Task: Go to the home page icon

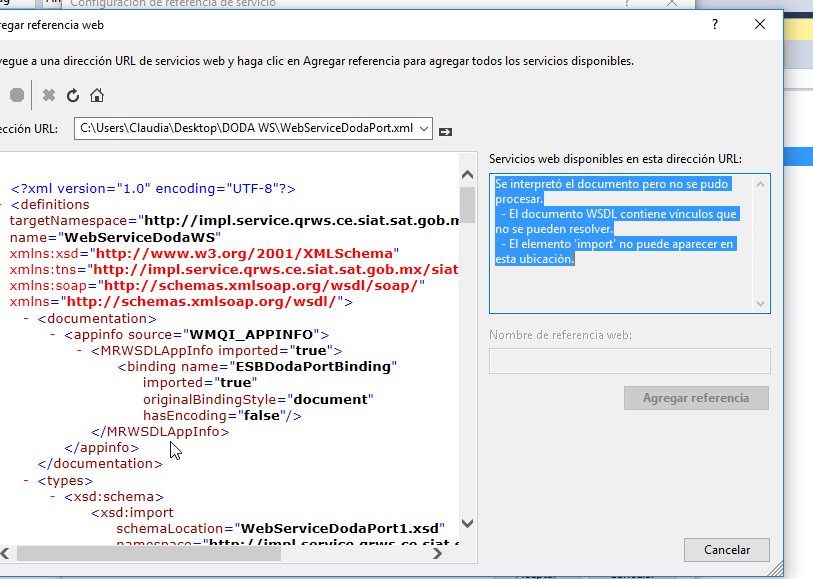Action: (97, 95)
